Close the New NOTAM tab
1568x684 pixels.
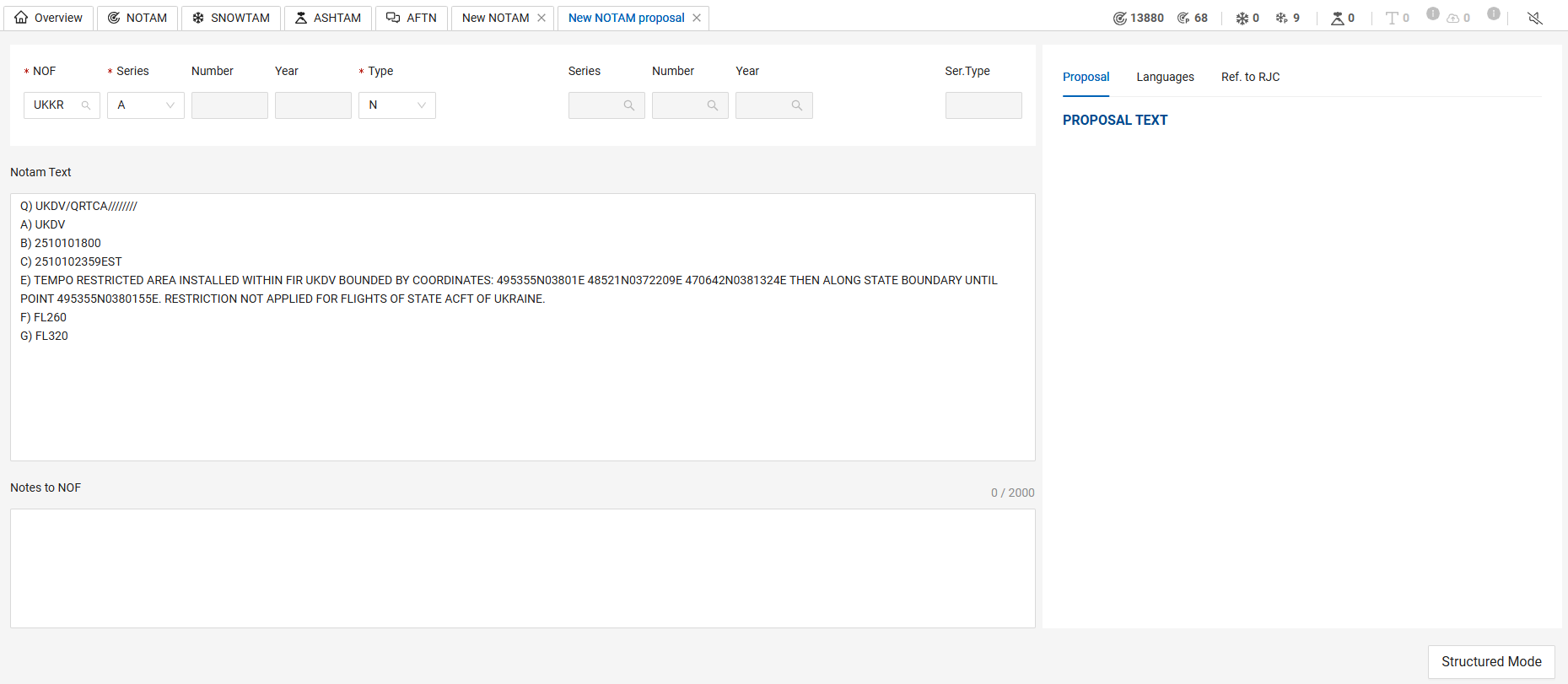[542, 18]
